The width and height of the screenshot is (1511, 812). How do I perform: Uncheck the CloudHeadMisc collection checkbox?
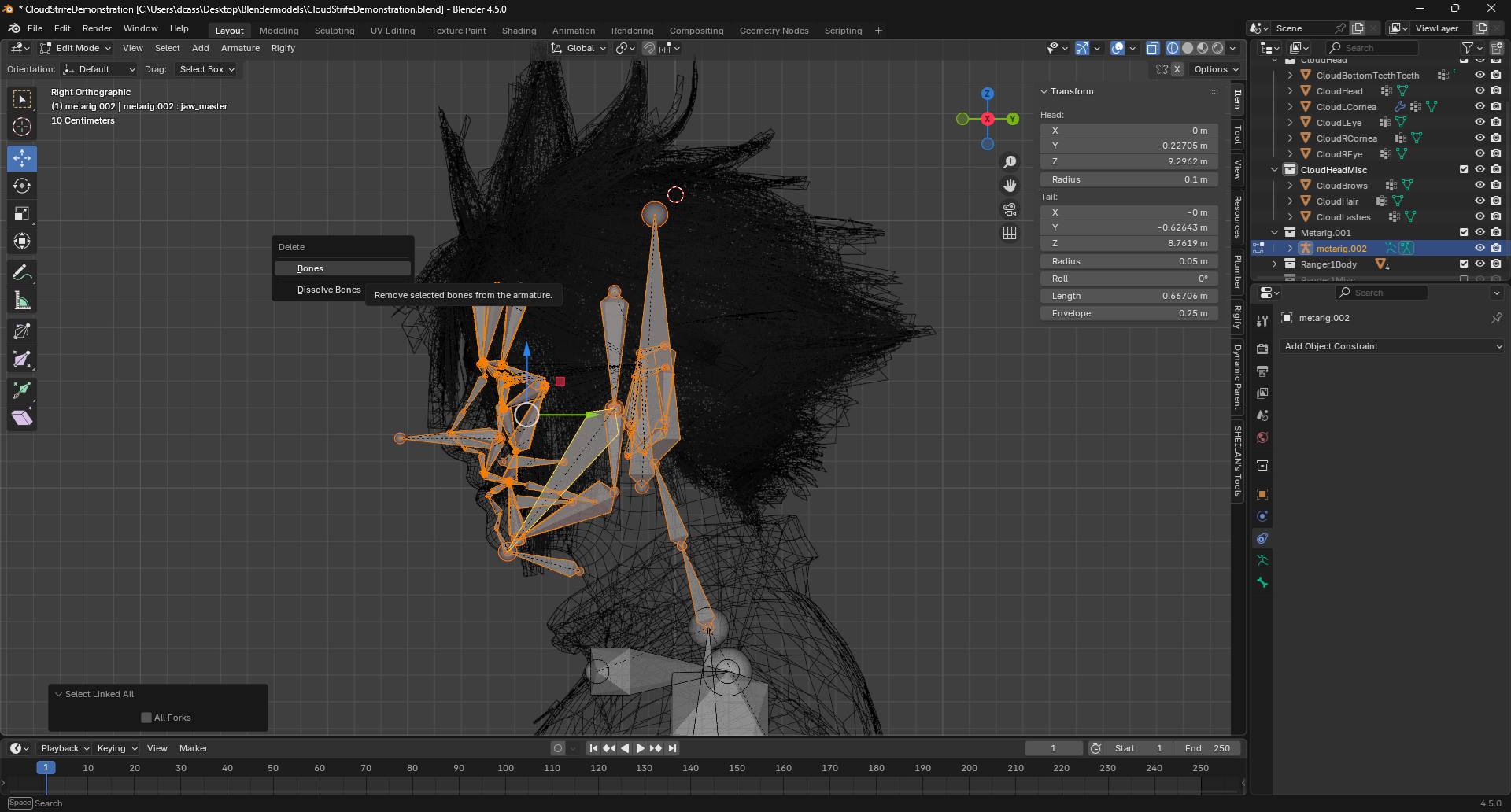click(1464, 170)
